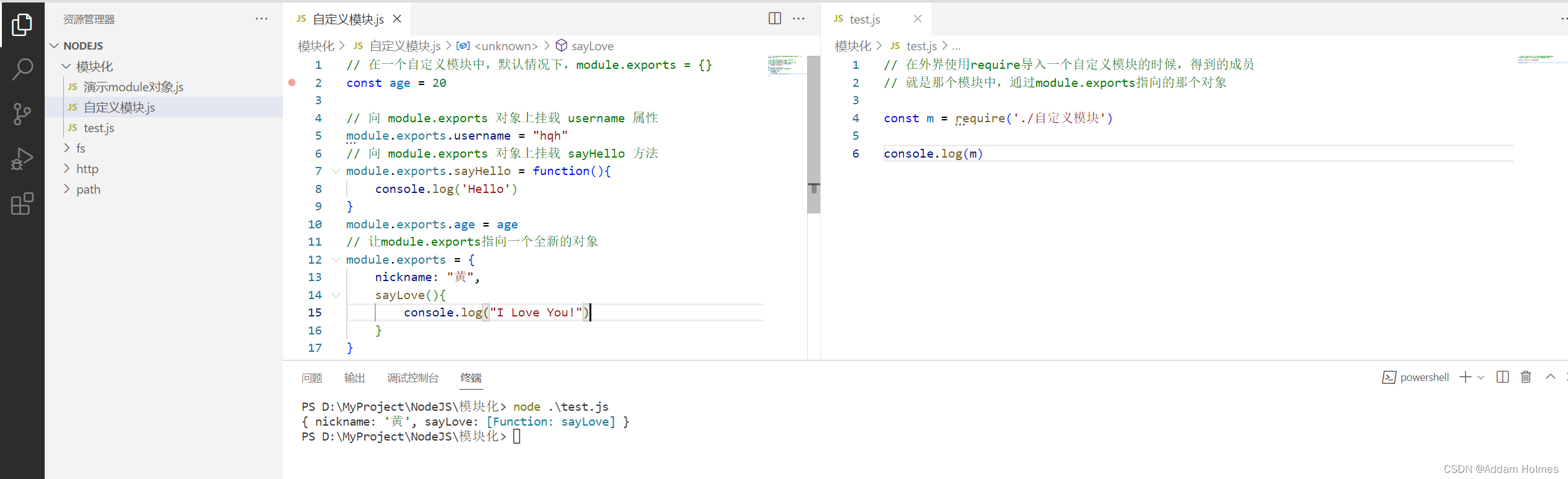Click 模块化 breadcrumb in left editor

click(x=316, y=46)
